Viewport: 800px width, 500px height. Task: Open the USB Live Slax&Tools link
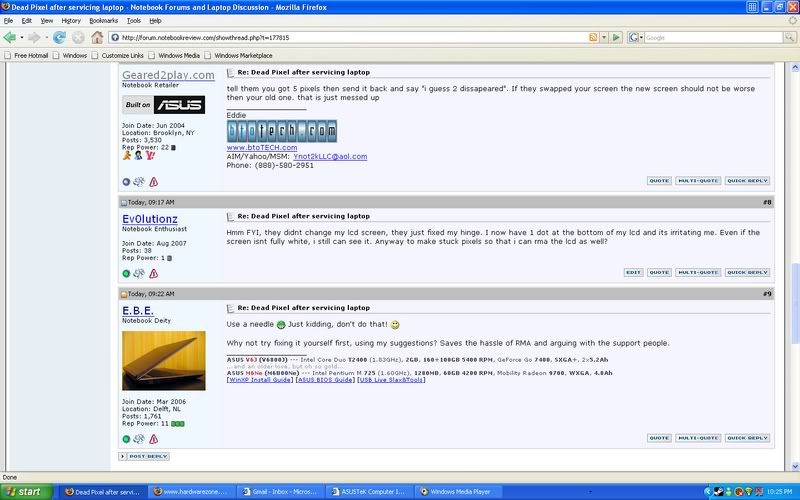(391, 380)
